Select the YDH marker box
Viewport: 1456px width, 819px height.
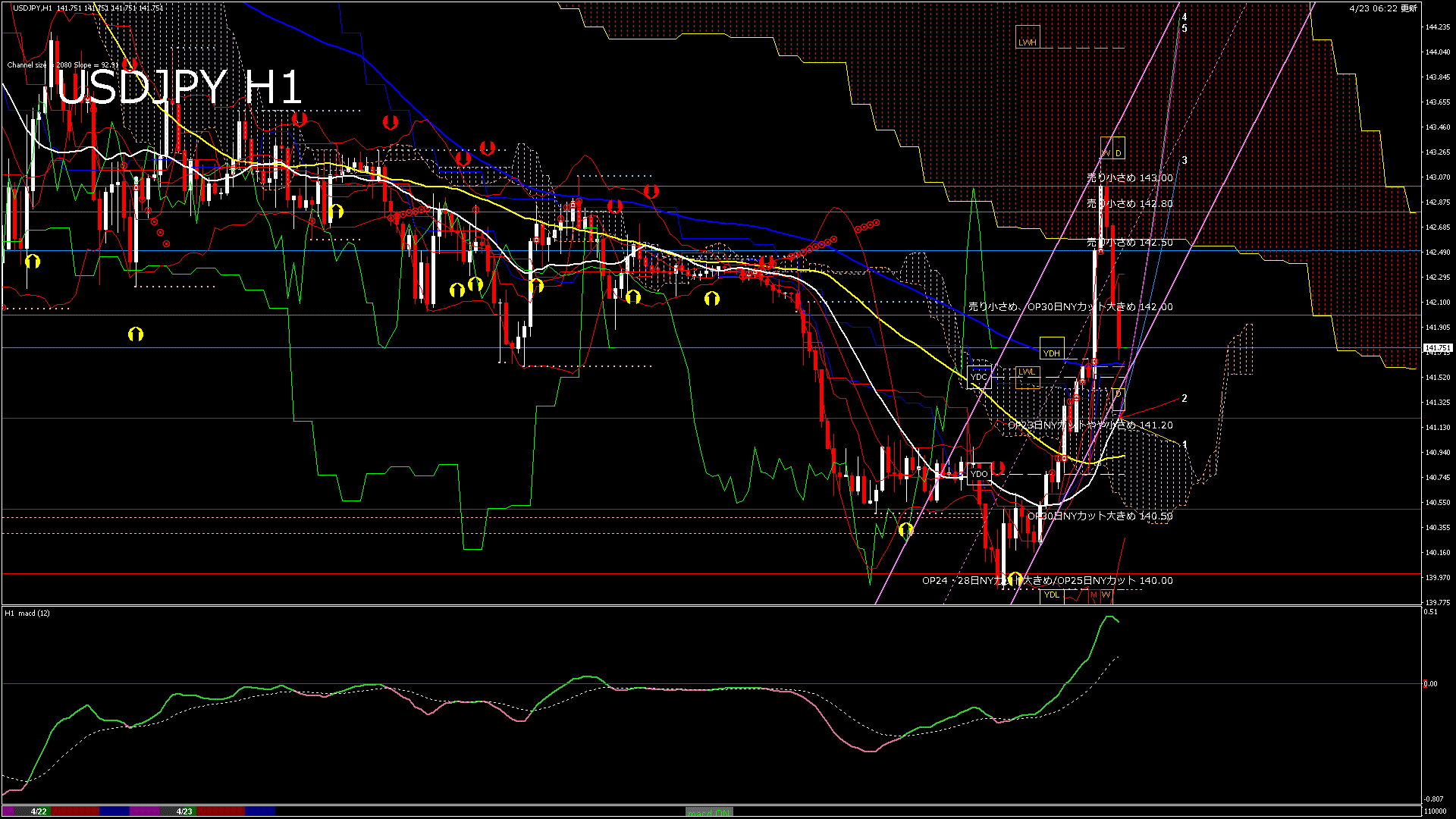click(1052, 348)
